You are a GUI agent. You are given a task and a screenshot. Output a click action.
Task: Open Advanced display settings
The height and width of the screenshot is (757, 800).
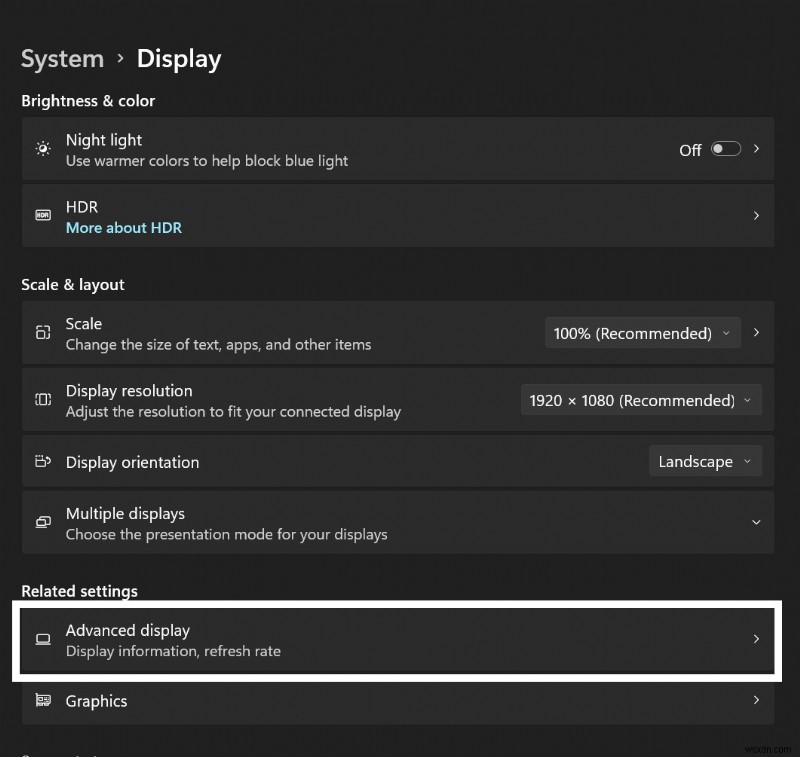point(400,639)
